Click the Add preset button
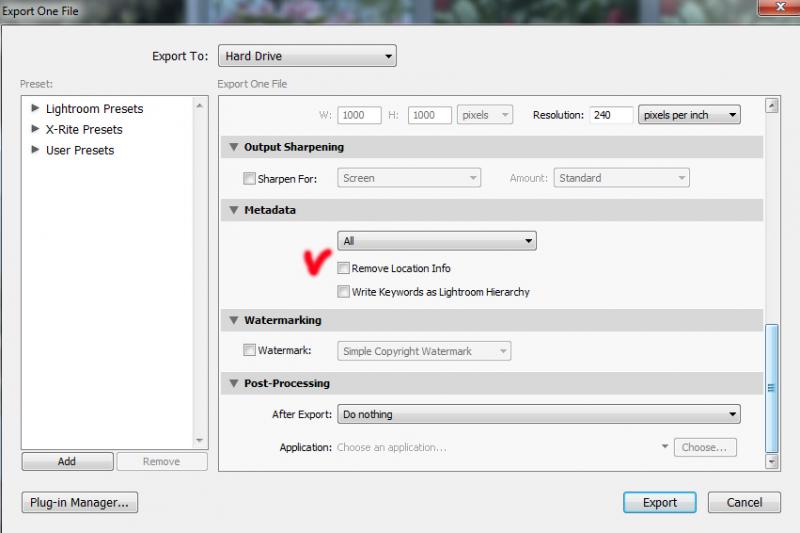Viewport: 800px width, 533px height. click(67, 462)
